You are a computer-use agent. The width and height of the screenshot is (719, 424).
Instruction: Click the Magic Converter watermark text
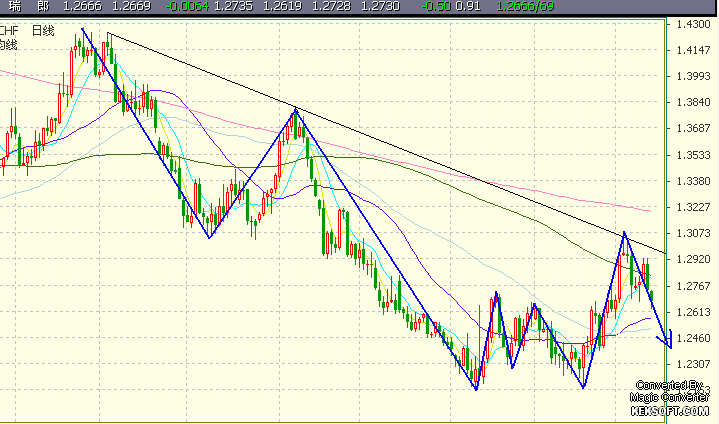click(x=669, y=397)
